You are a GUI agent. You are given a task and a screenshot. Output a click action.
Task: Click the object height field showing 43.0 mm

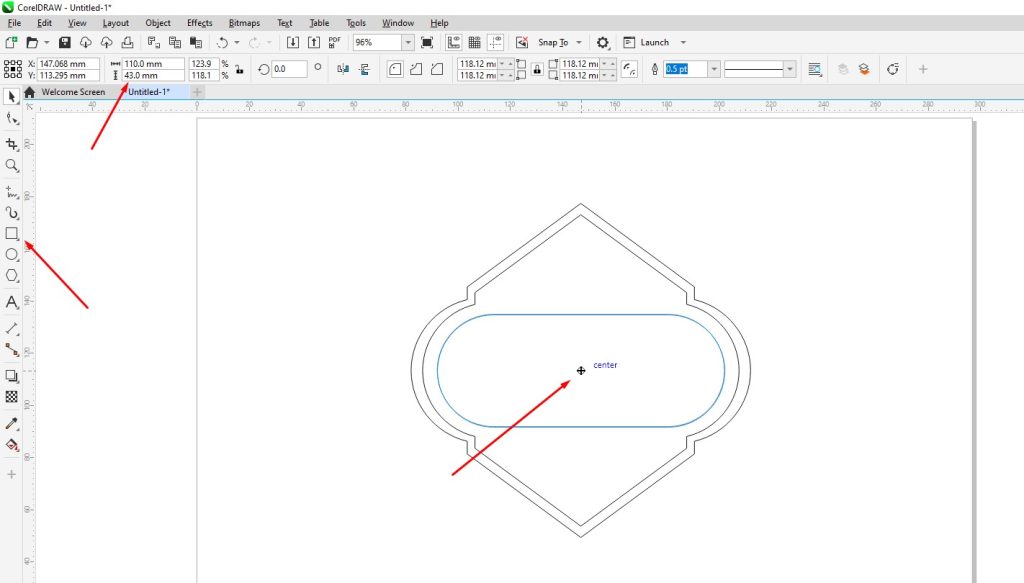pyautogui.click(x=153, y=75)
